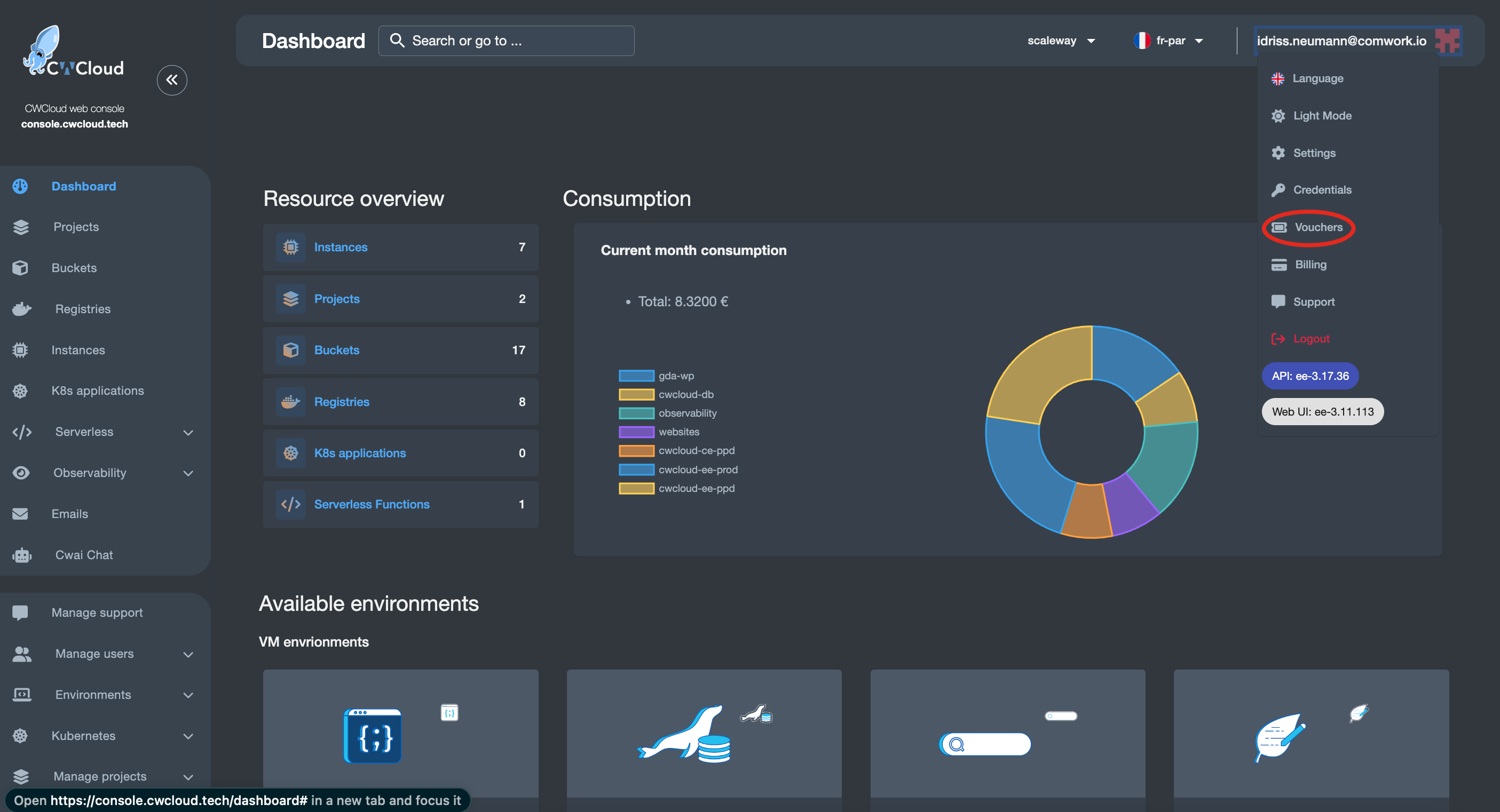The width and height of the screenshot is (1500, 812).
Task: Click the Instances chip icon in Resource overview
Action: [x=290, y=248]
